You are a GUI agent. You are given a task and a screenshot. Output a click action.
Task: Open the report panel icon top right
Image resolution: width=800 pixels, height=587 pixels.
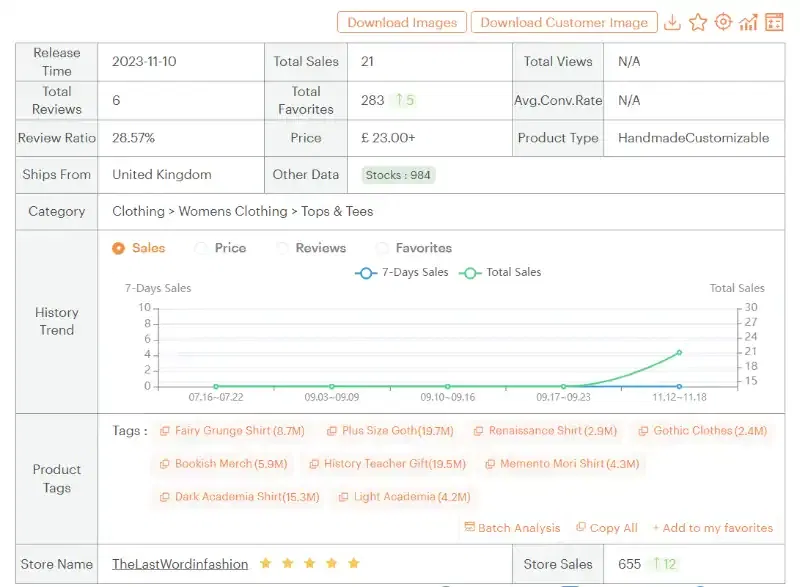774,21
